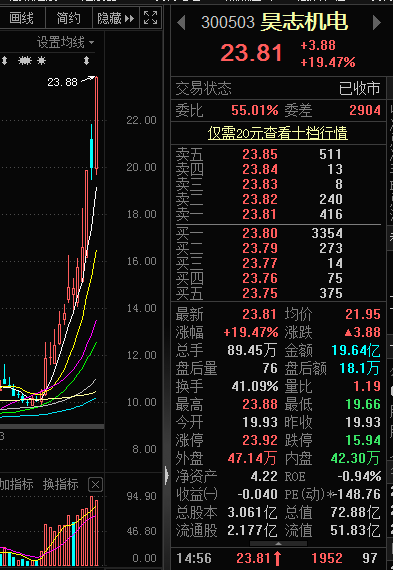Image resolution: width=393 pixels, height=570 pixels.
Task: Select 买三 price 23.77
Action: pos(260,263)
